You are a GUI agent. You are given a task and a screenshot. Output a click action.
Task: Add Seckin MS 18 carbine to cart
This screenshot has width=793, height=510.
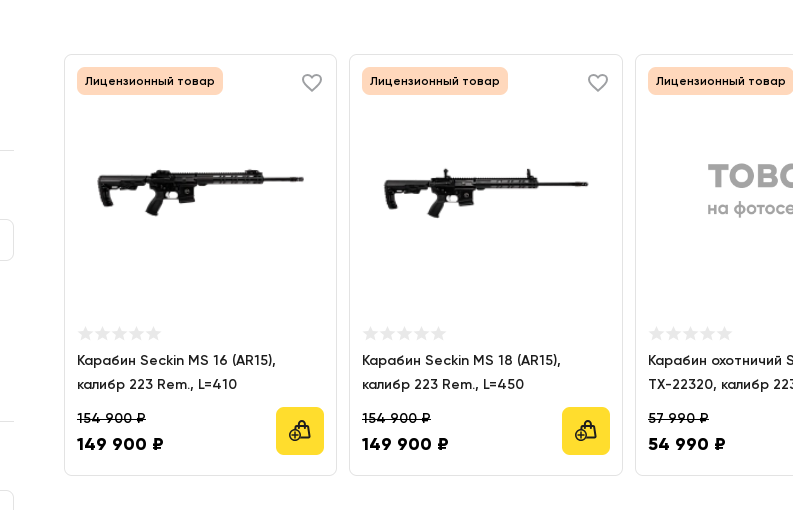[x=586, y=431]
